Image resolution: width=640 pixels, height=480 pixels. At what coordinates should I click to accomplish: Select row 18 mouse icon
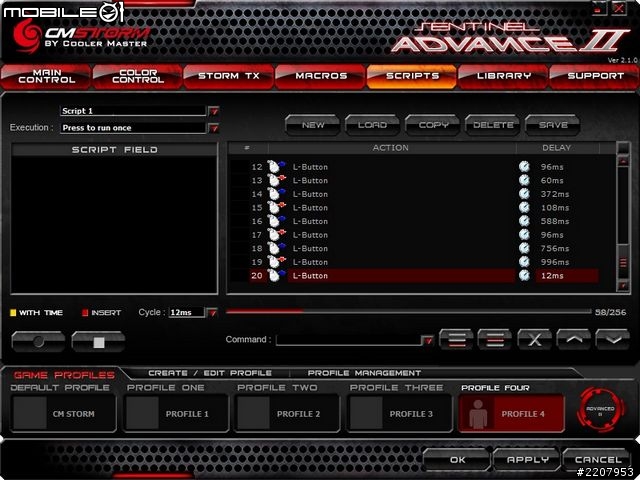point(276,248)
